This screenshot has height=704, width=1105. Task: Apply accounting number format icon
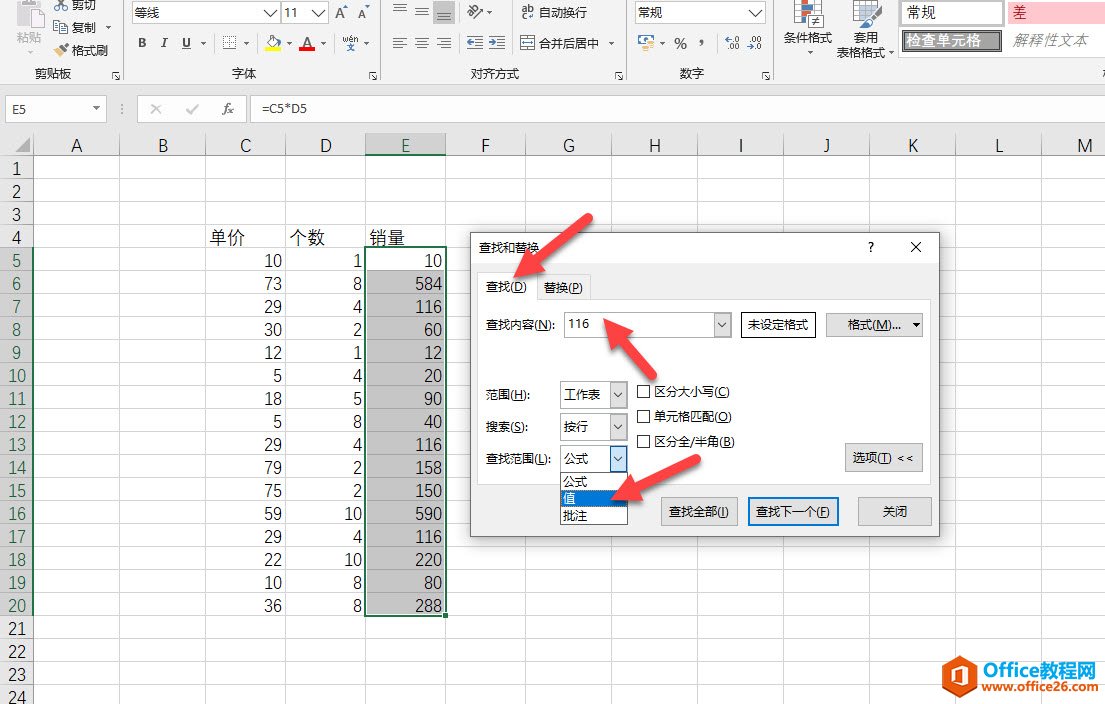coord(646,43)
